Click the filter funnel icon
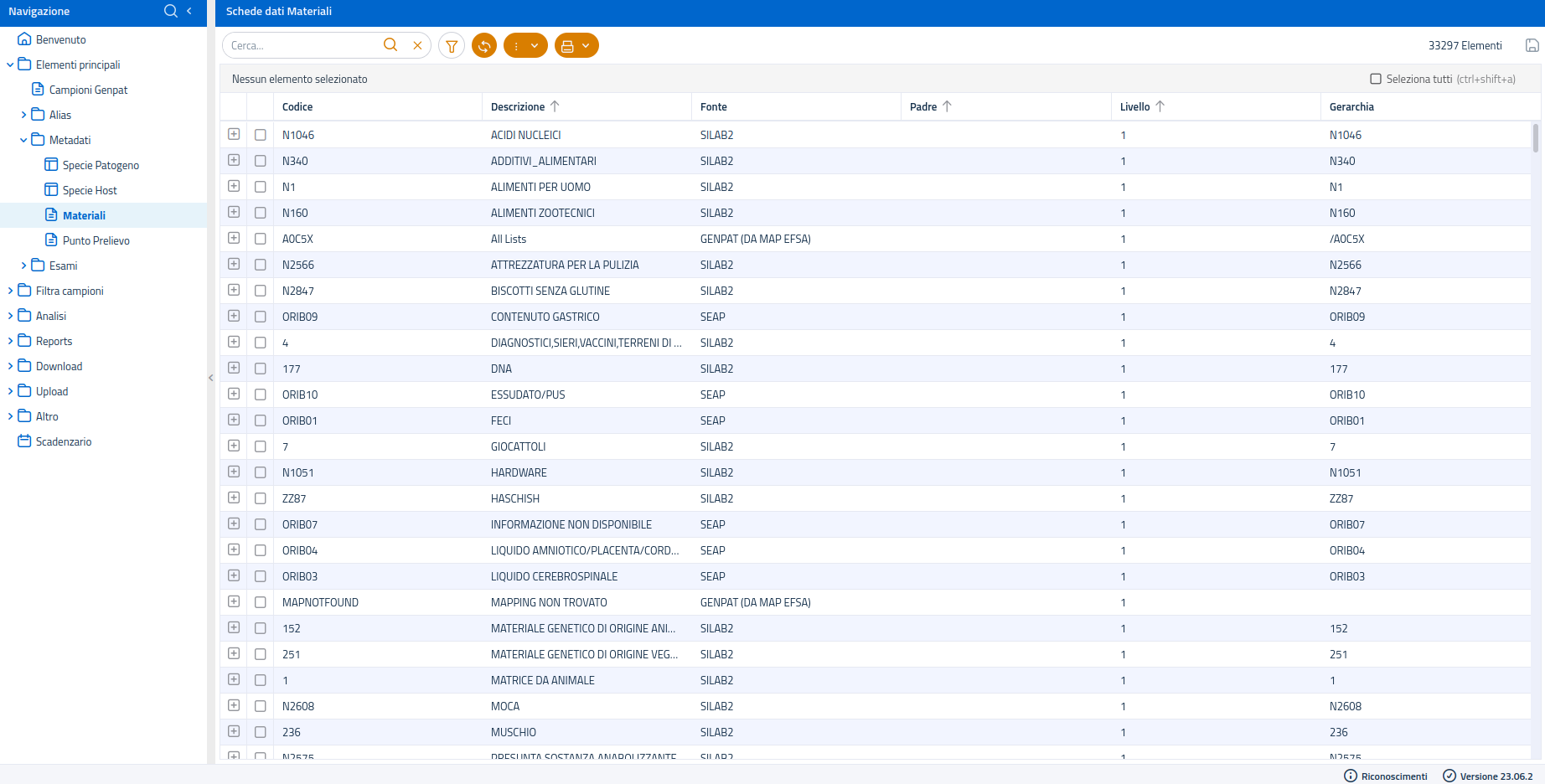This screenshot has width=1545, height=784. click(x=452, y=46)
